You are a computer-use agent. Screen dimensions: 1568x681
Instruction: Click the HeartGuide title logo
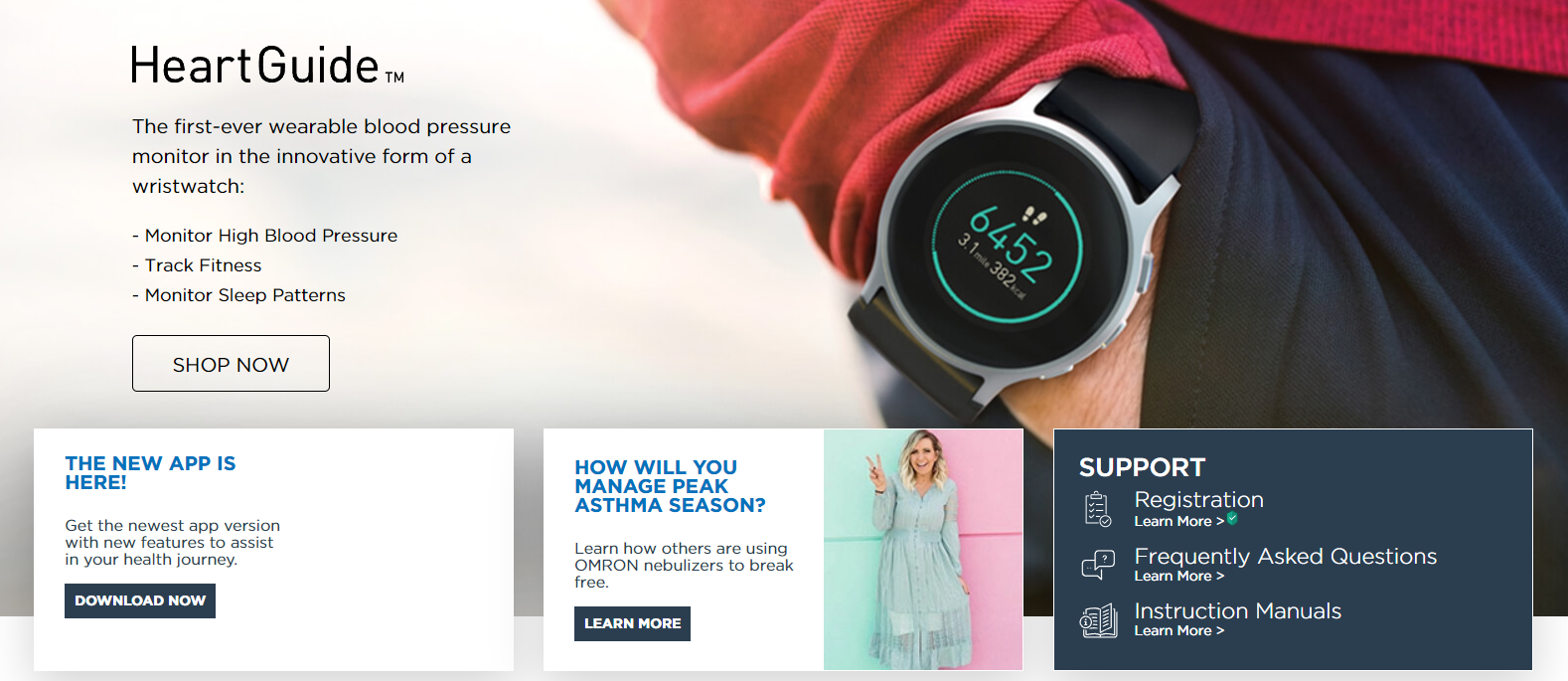tap(267, 66)
